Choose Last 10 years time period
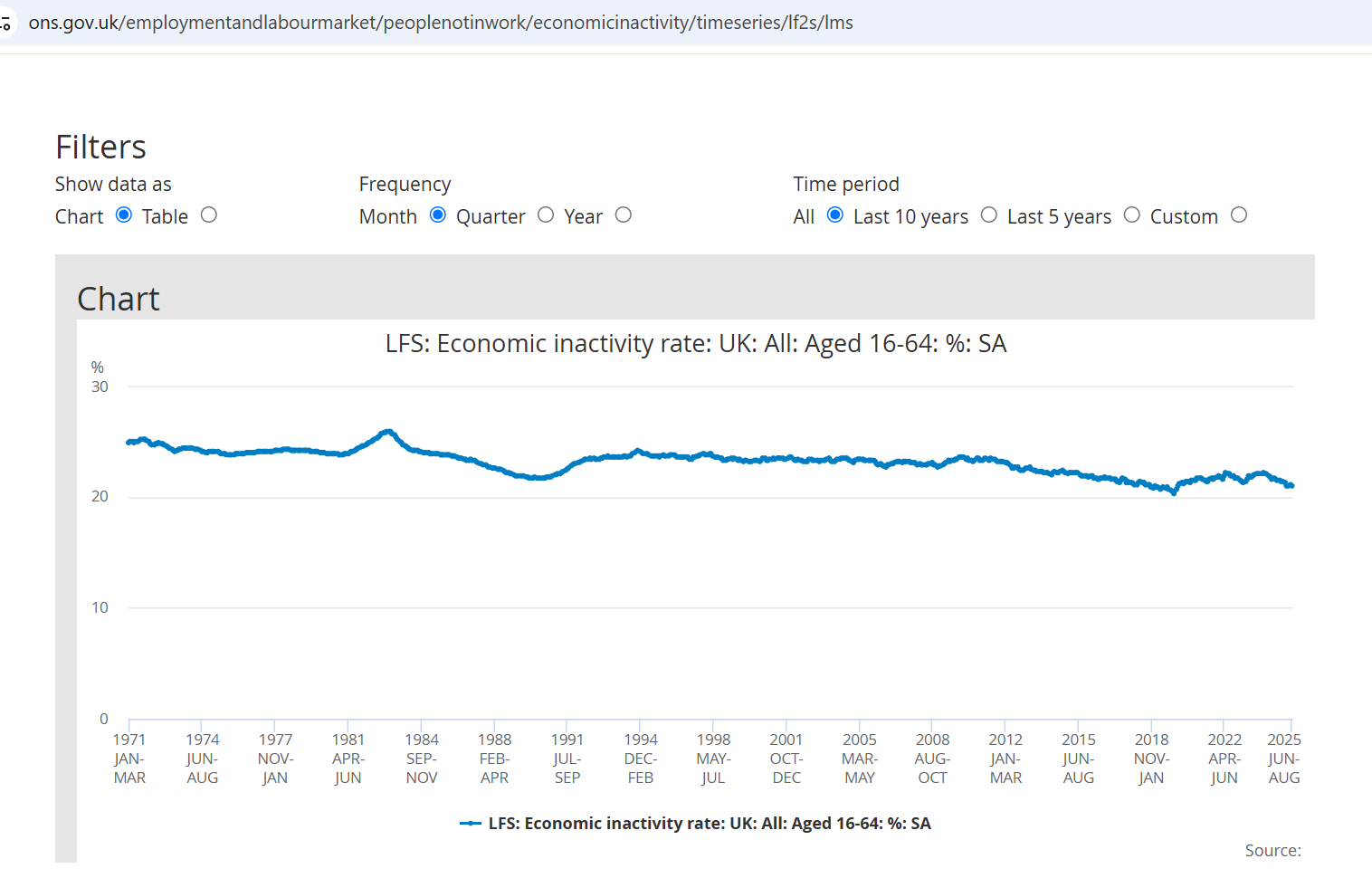 [989, 215]
